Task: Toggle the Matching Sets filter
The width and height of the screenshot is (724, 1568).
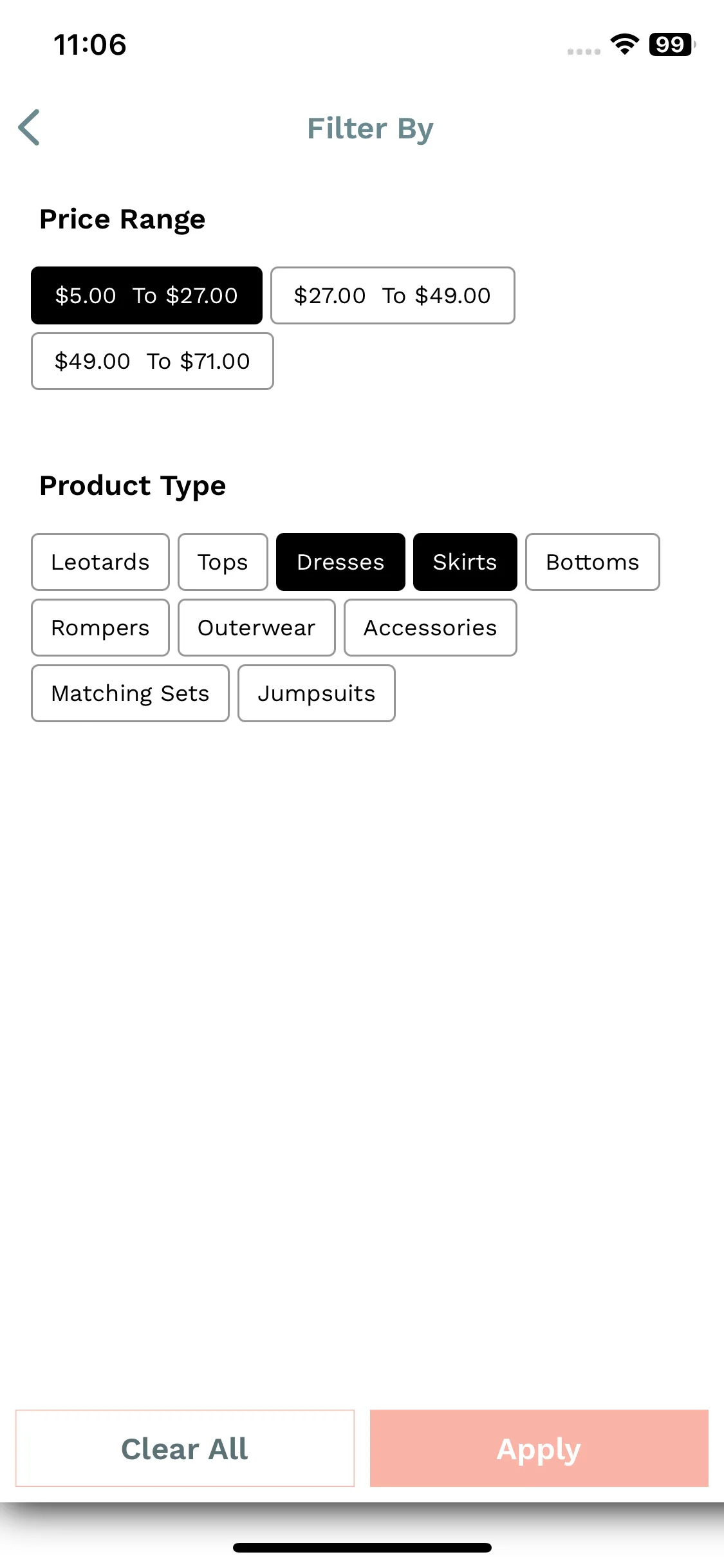Action: [x=130, y=693]
